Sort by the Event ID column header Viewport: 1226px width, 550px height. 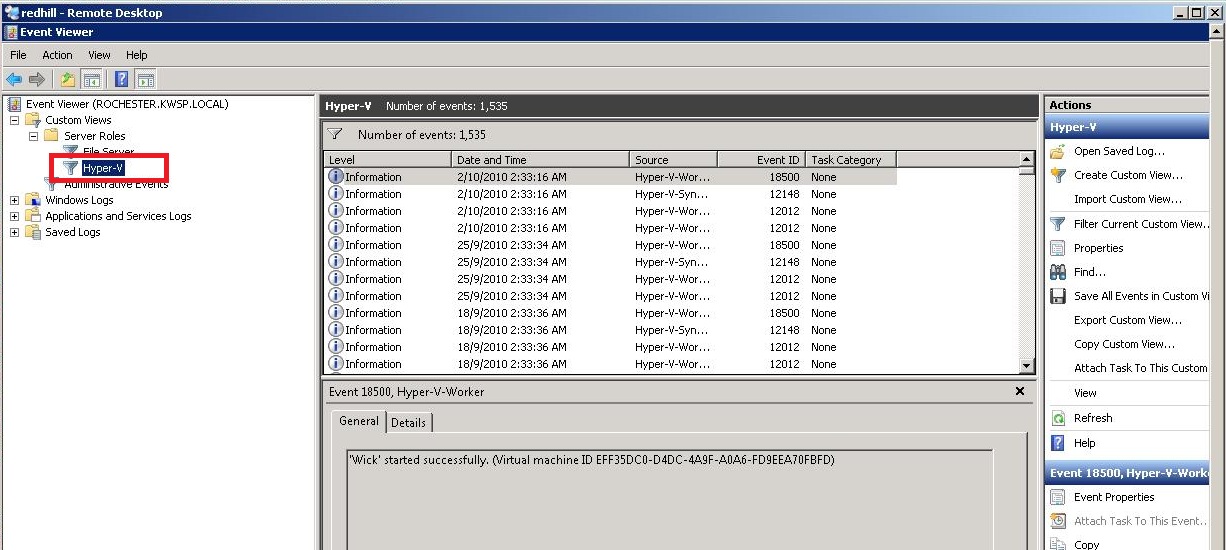[x=761, y=159]
